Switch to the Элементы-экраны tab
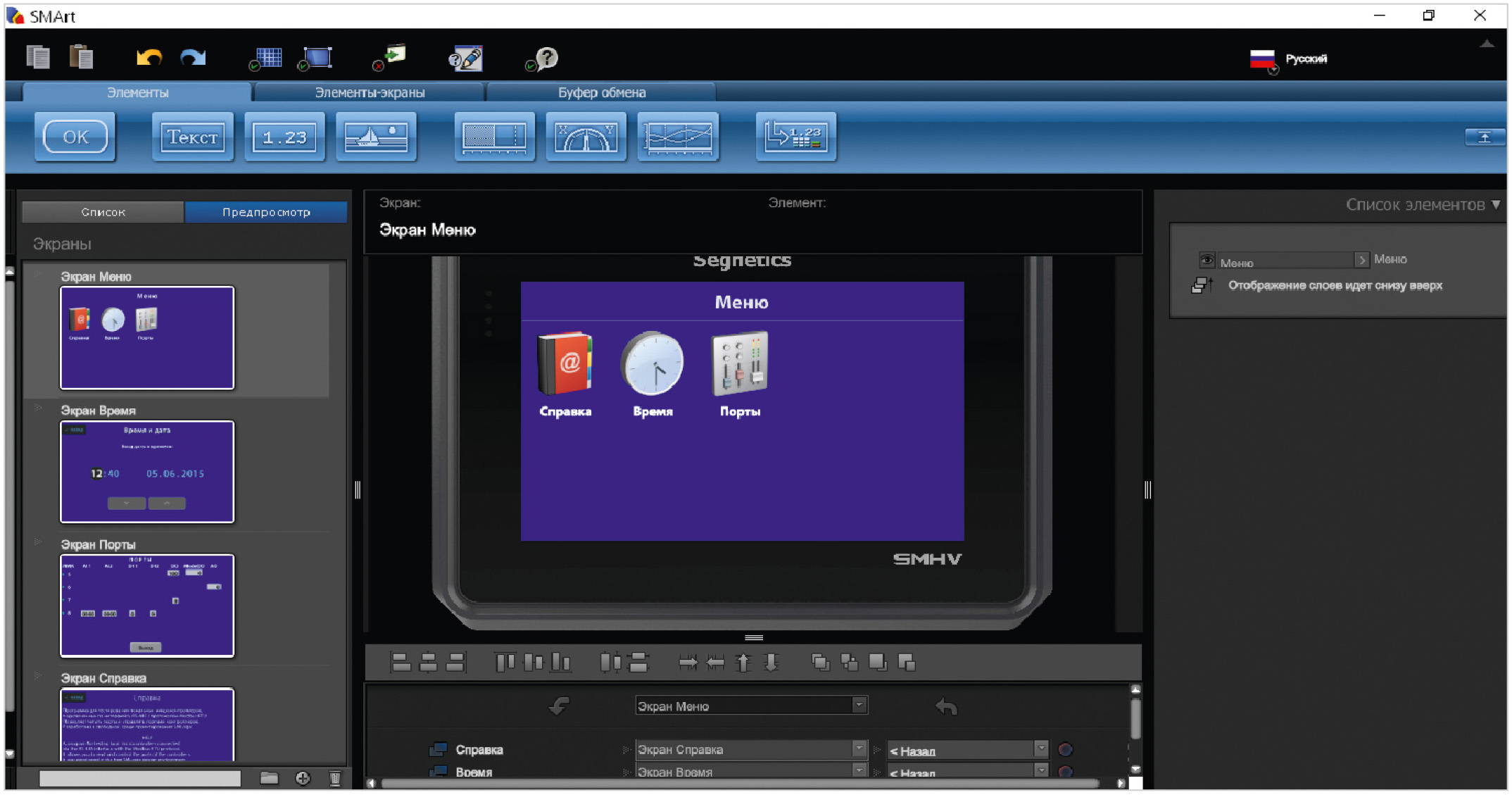 tap(370, 92)
